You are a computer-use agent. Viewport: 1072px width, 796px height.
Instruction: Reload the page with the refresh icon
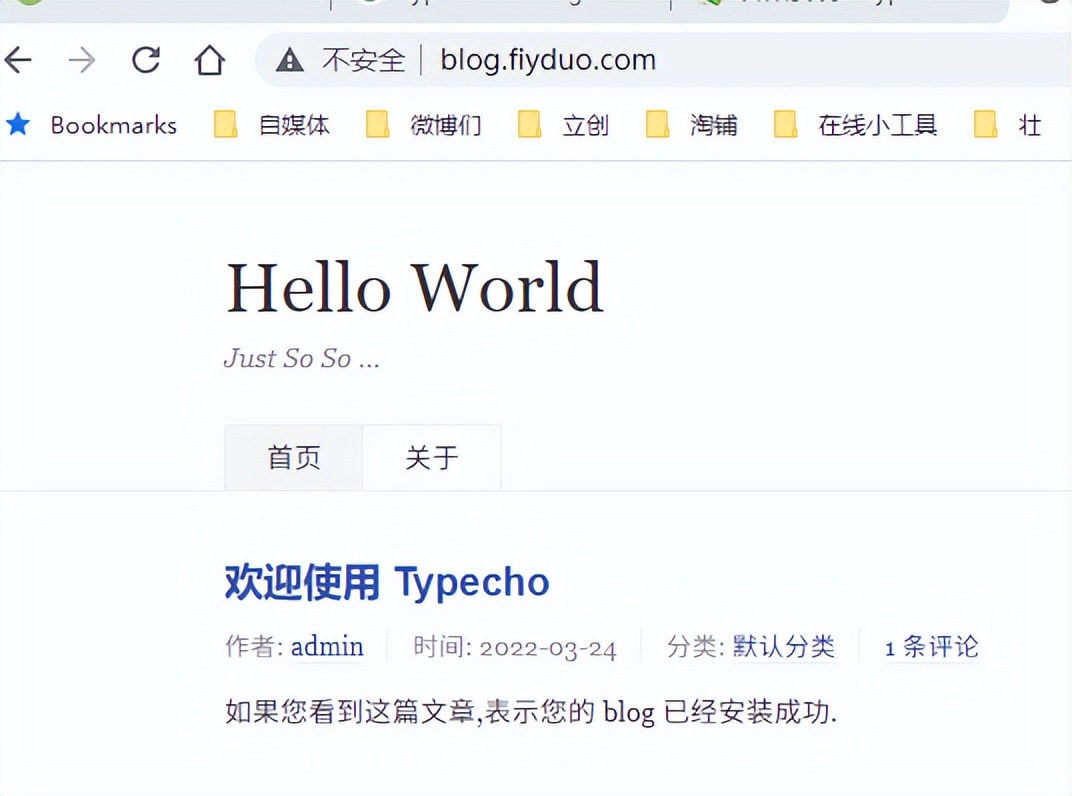click(x=146, y=60)
